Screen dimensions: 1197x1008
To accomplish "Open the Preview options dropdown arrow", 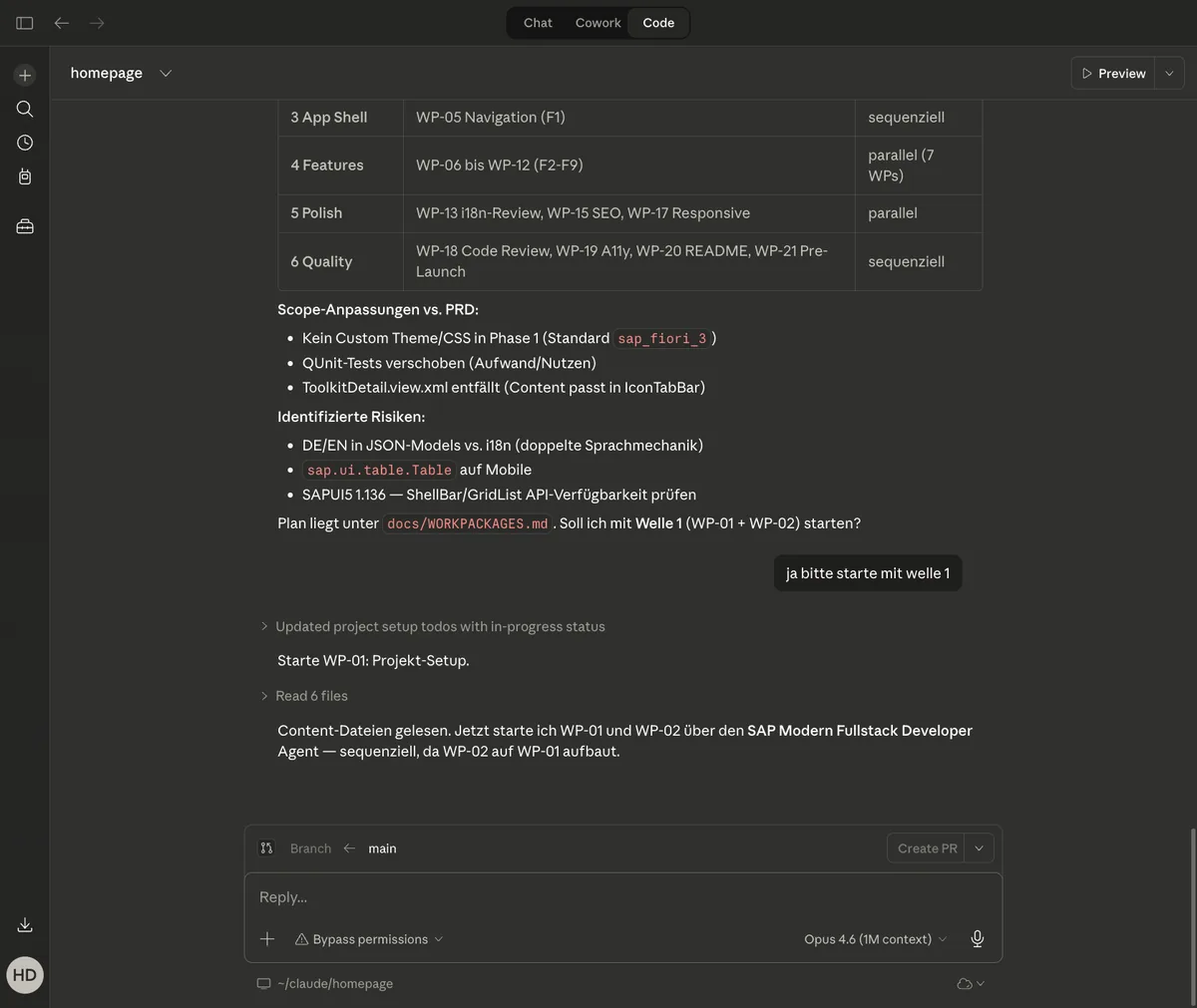I will [1169, 74].
